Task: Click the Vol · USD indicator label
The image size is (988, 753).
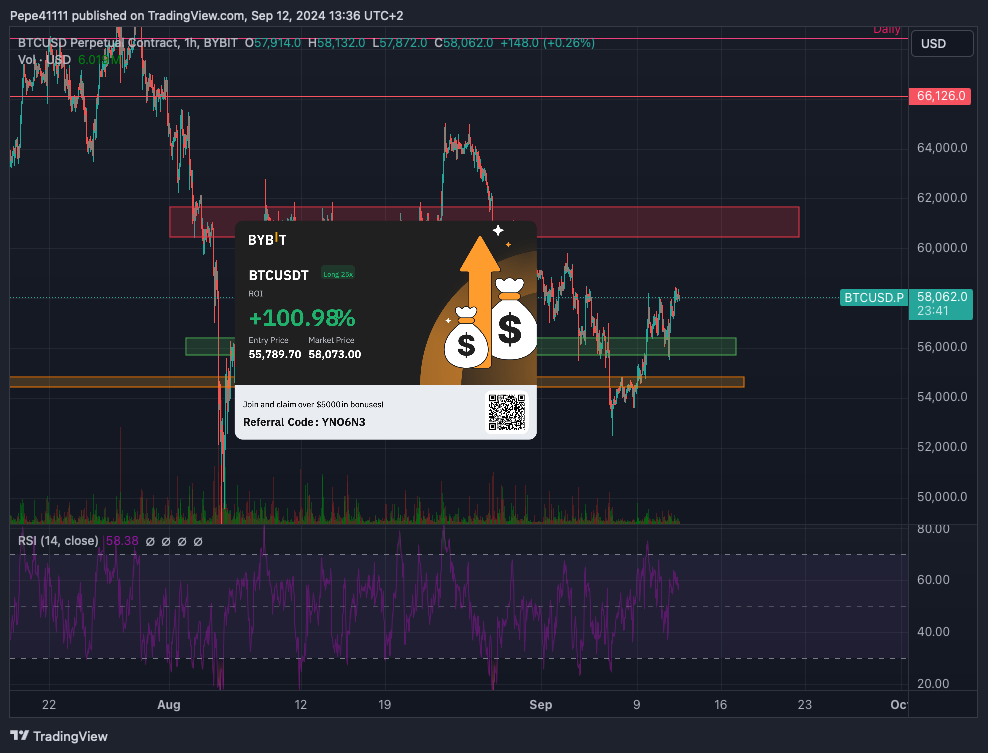Action: (44, 60)
